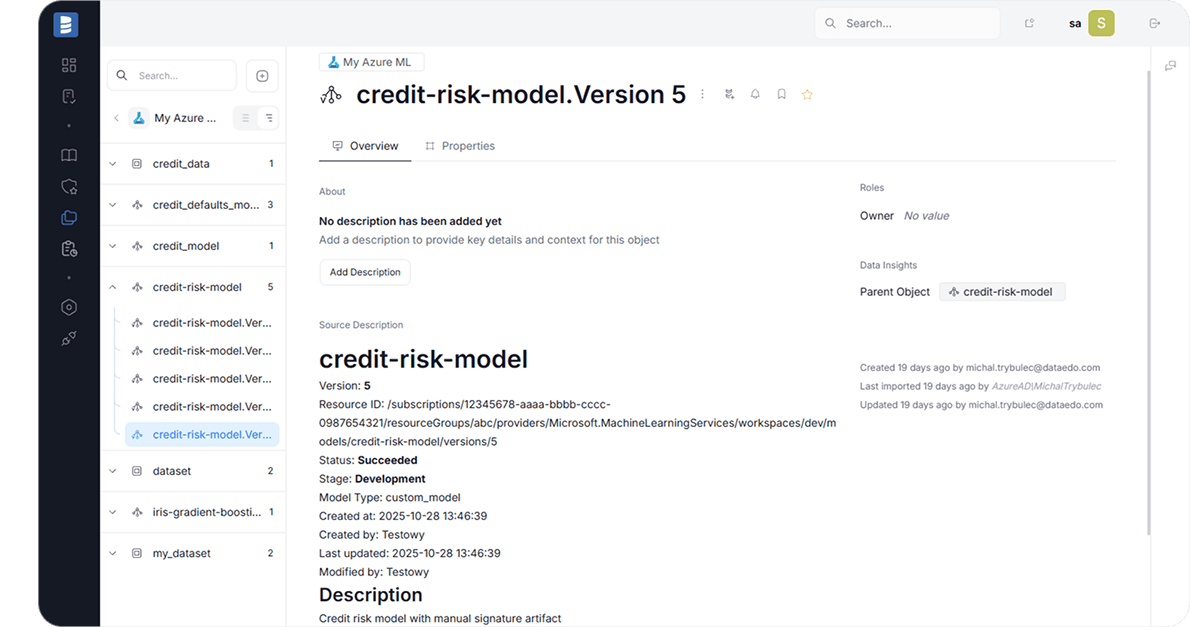Screen dimensions: 1190x627
Task: Expand the my_dataset tree node
Action: [113, 553]
